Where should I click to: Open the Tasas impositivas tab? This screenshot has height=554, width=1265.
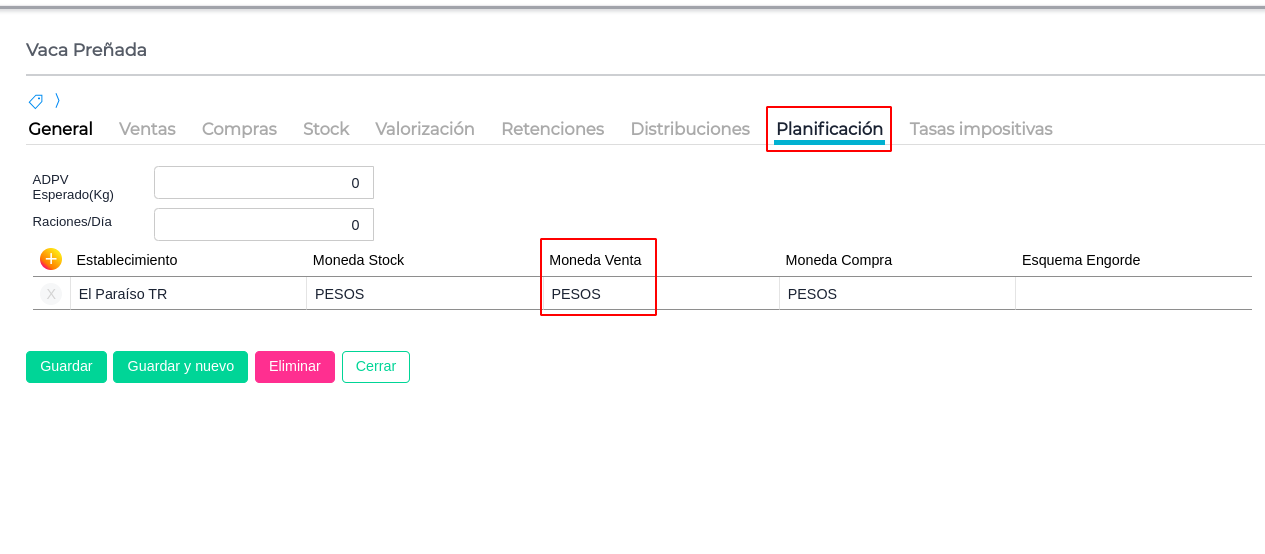pos(981,129)
